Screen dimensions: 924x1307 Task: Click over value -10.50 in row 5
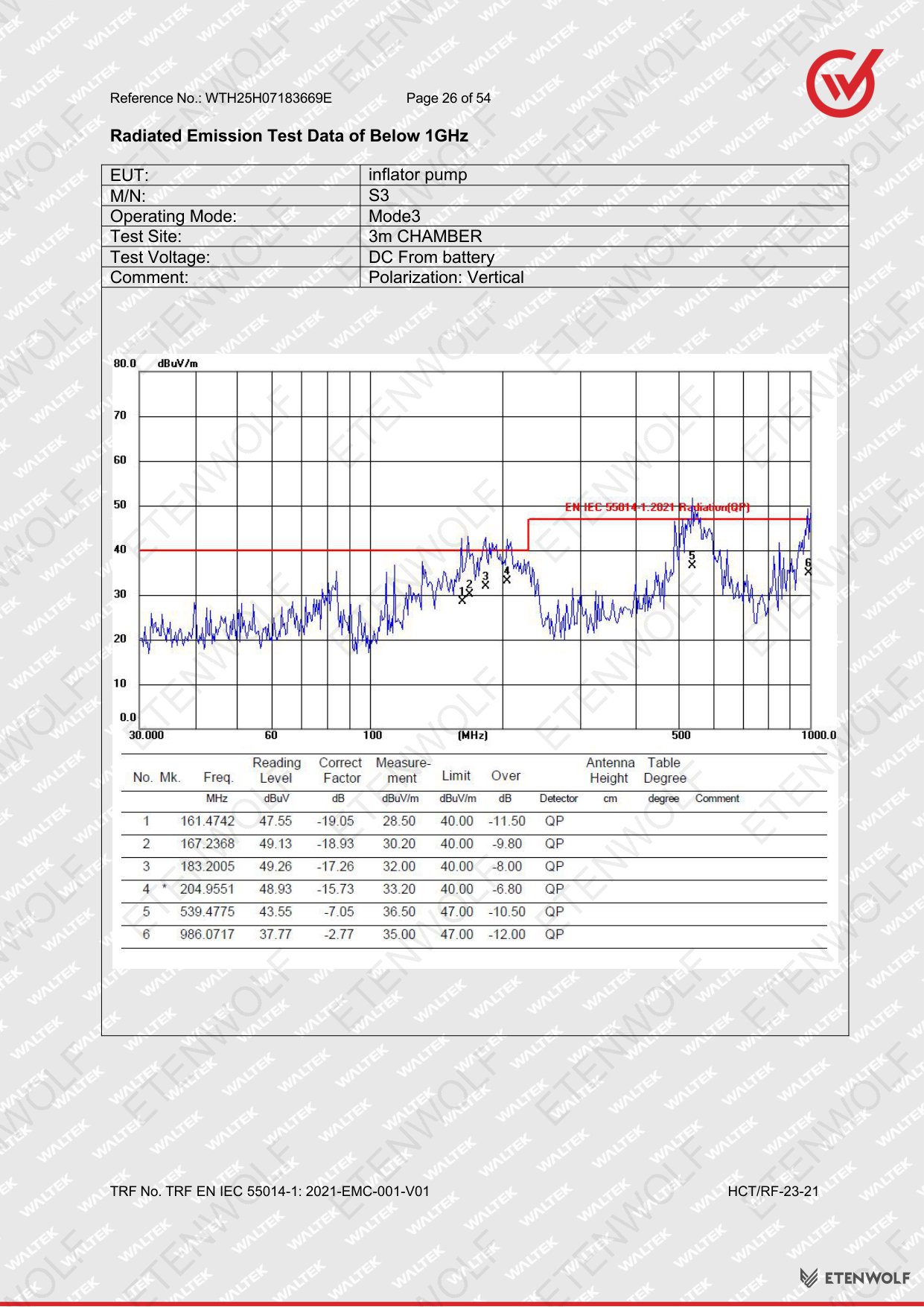(507, 912)
